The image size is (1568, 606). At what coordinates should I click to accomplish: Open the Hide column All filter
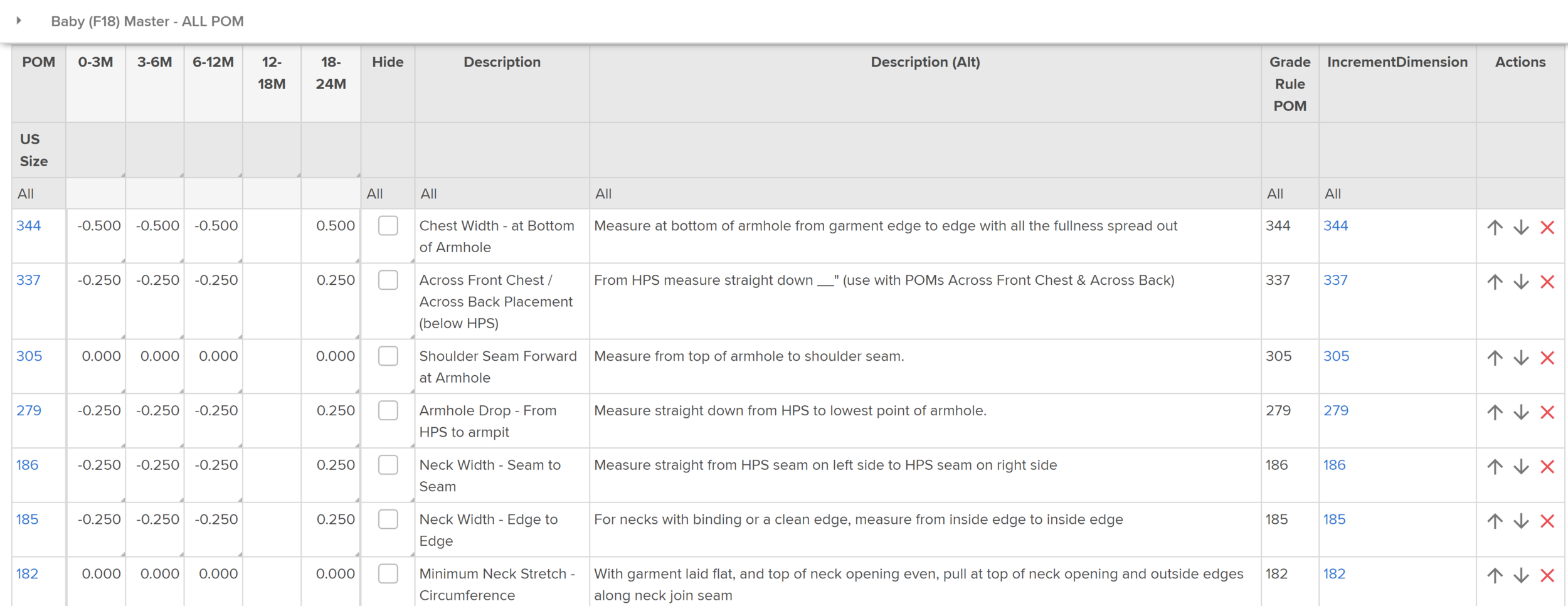(x=375, y=194)
